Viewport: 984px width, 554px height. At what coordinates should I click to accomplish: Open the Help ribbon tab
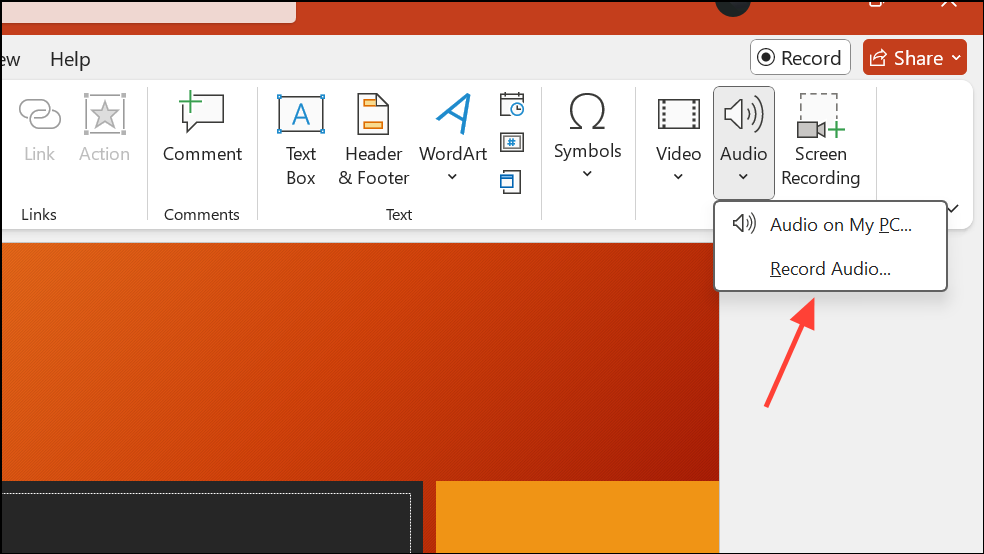click(x=70, y=59)
